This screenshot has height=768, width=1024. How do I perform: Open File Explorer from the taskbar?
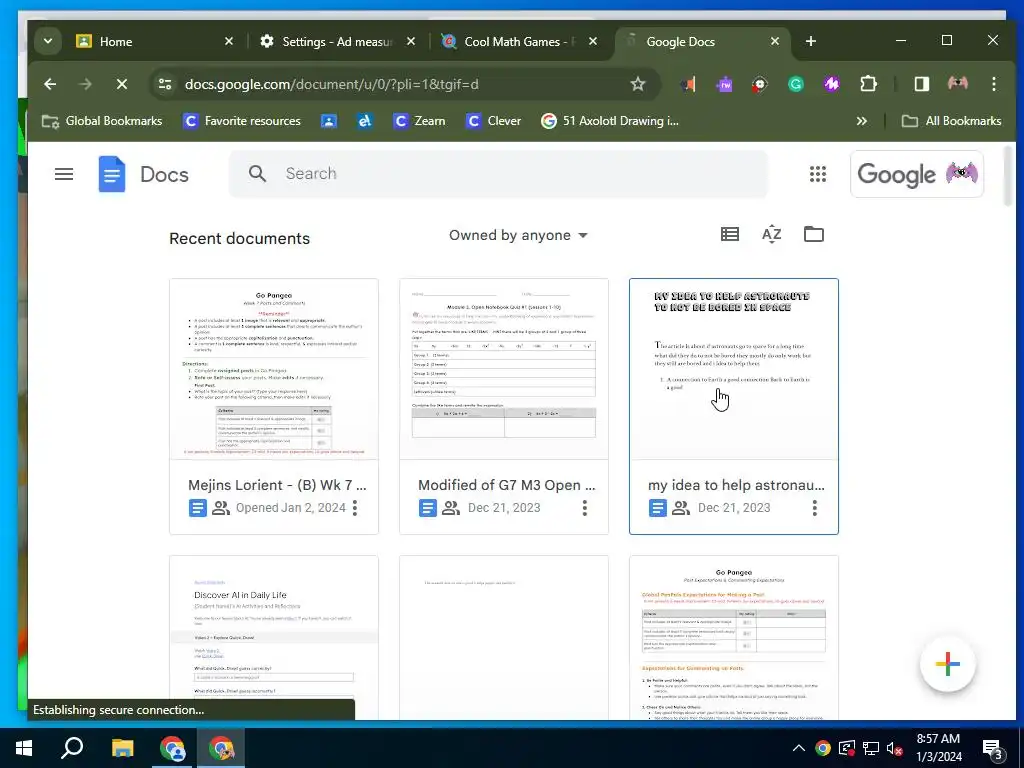(122, 748)
